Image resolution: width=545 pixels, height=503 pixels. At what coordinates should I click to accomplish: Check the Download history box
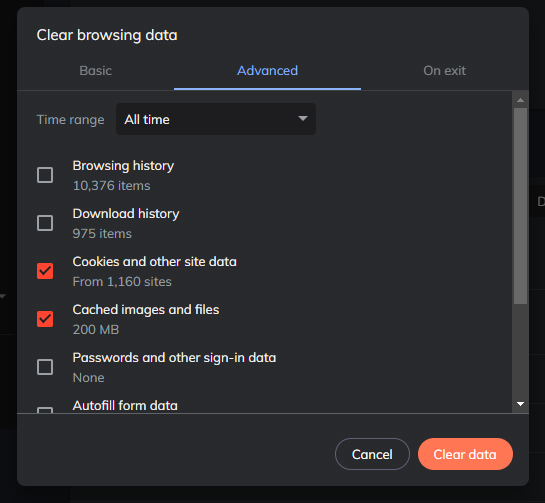pyautogui.click(x=45, y=223)
